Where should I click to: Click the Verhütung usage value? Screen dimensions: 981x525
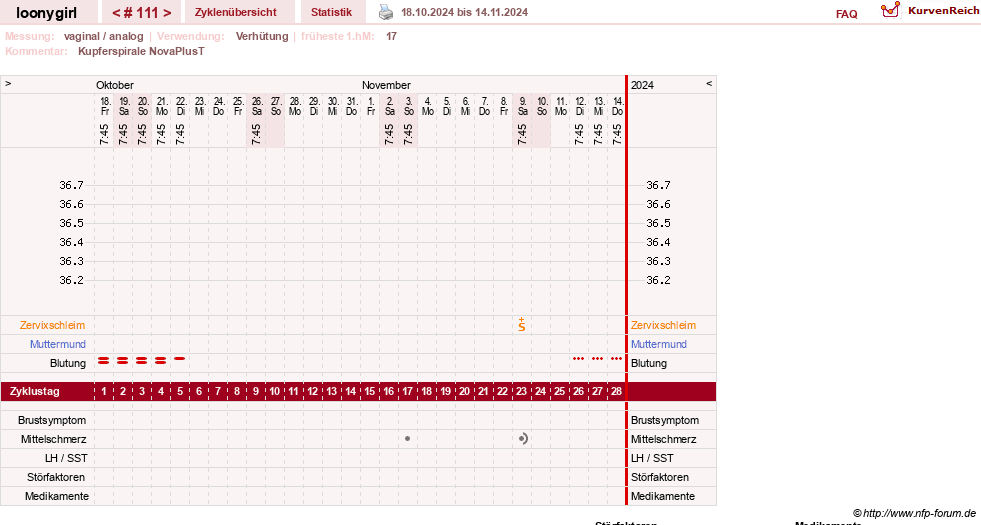pyautogui.click(x=262, y=36)
